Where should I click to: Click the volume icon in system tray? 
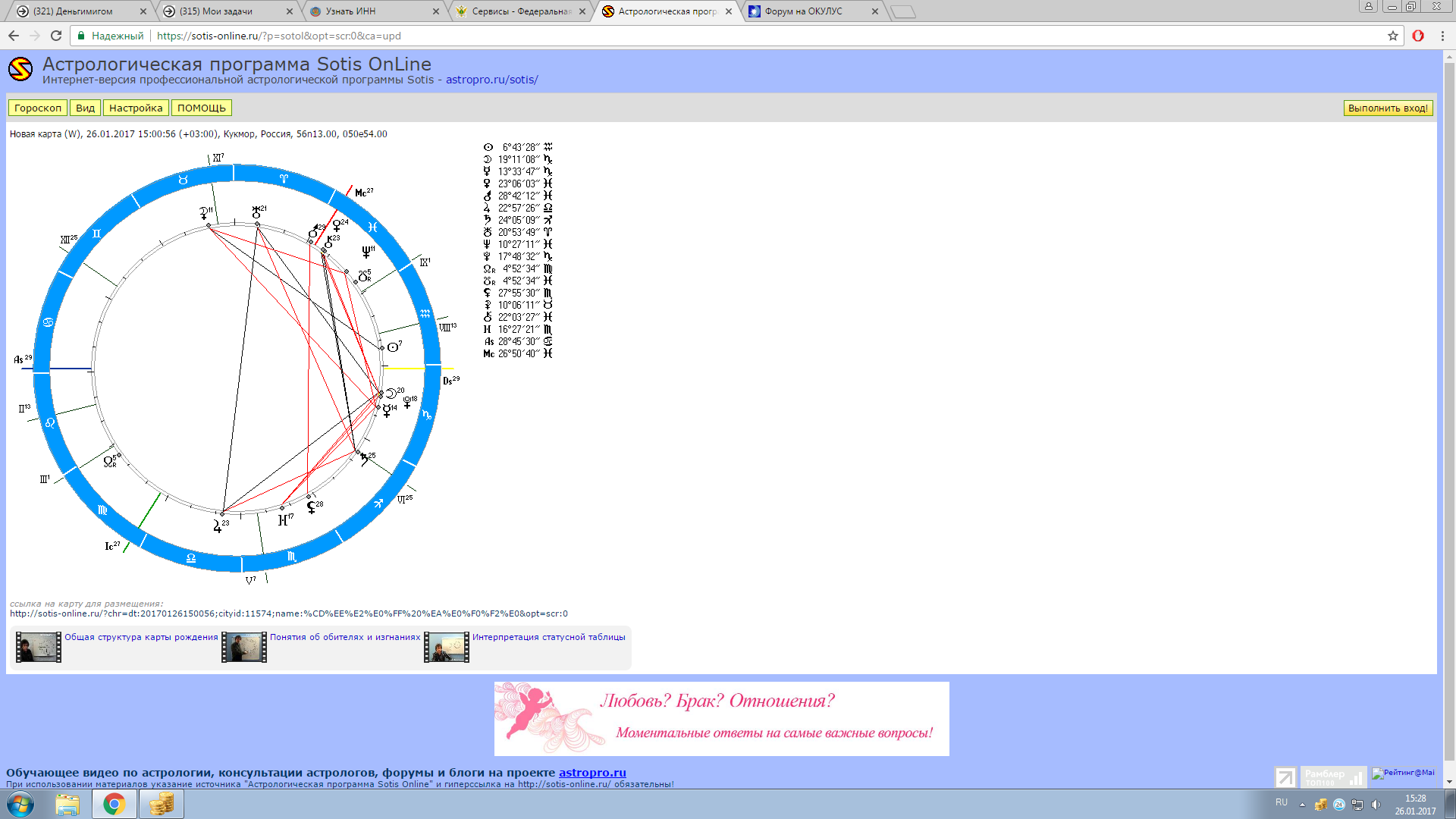point(1376,805)
